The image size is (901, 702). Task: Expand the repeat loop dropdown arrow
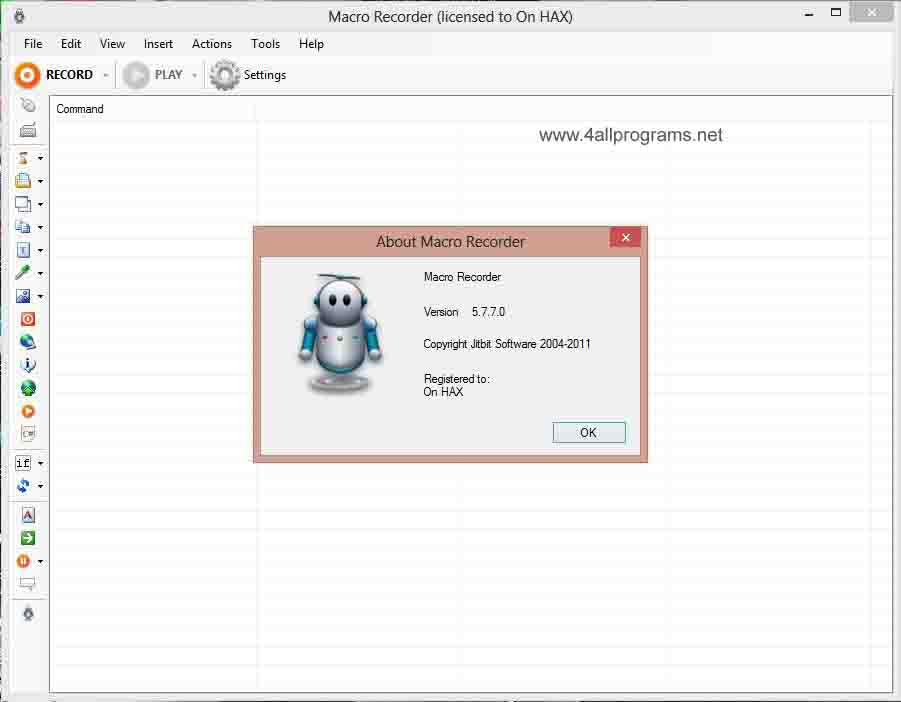coord(40,486)
